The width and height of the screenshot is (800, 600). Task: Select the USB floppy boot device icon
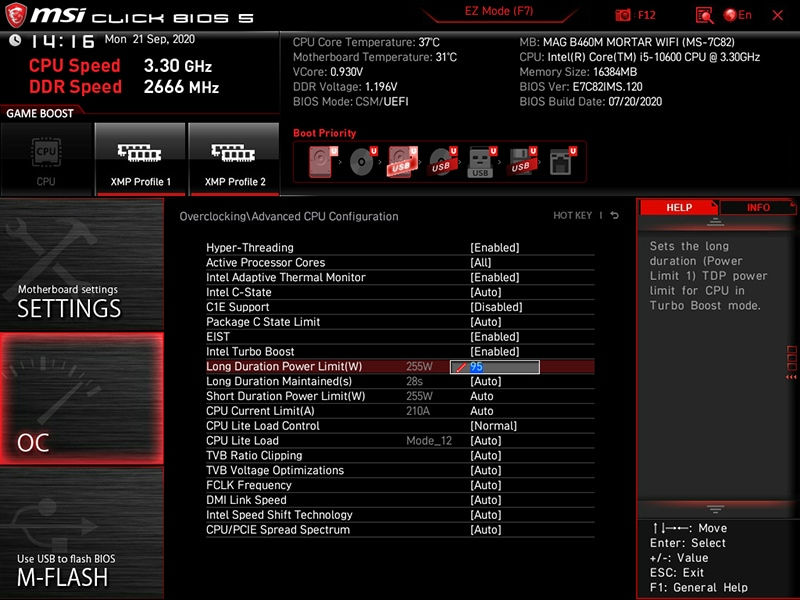(521, 162)
